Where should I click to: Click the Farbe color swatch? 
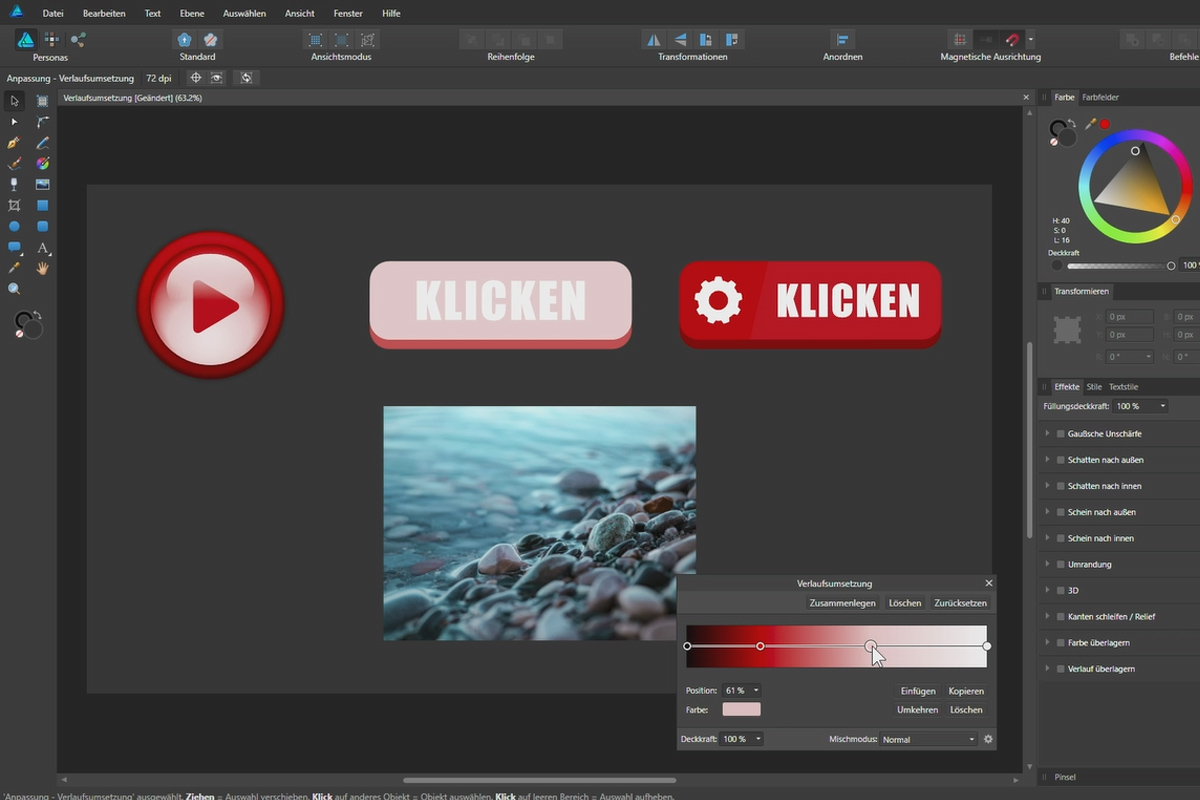(740, 709)
